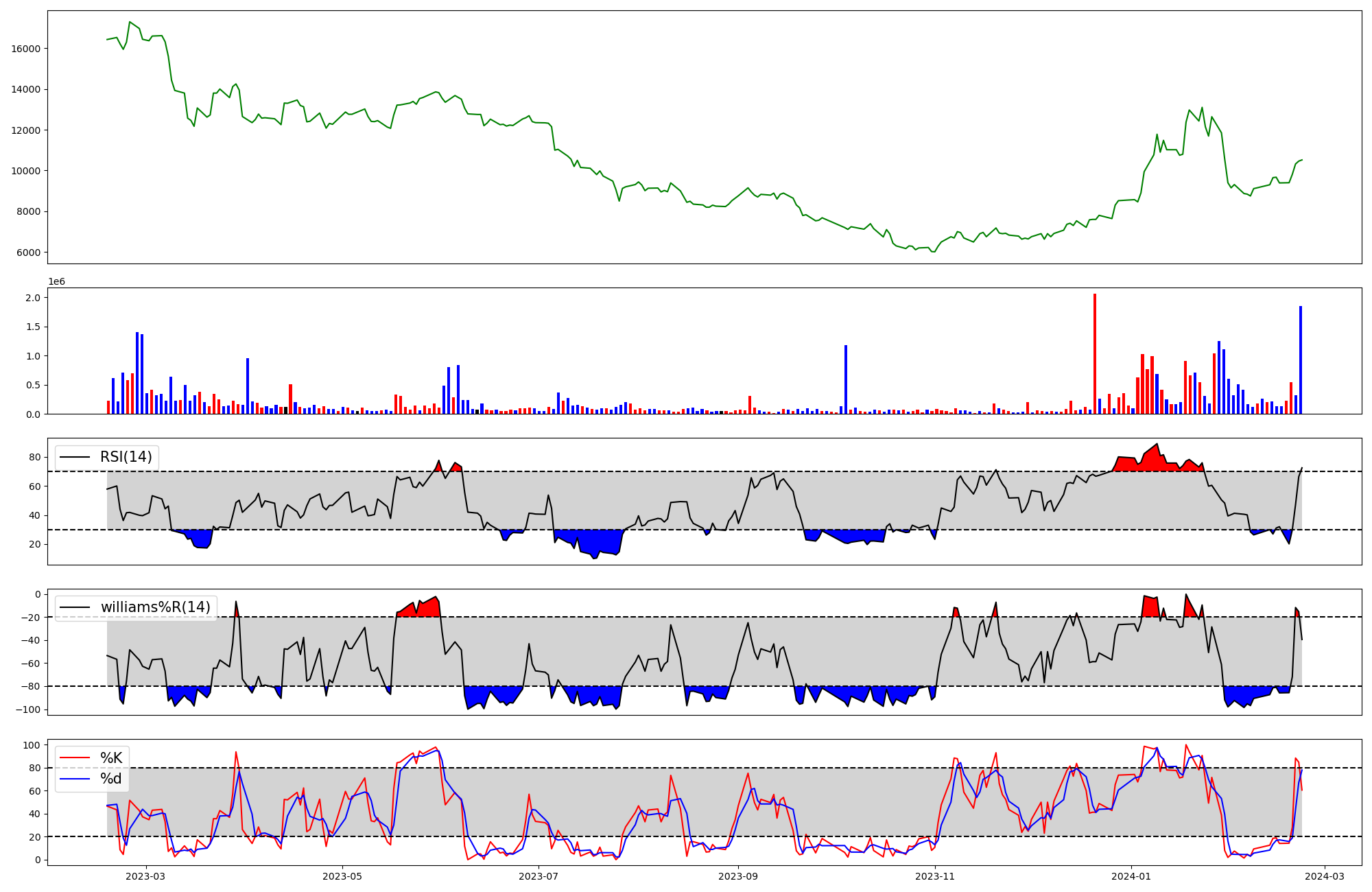Click the %K legend text

click(x=111, y=758)
